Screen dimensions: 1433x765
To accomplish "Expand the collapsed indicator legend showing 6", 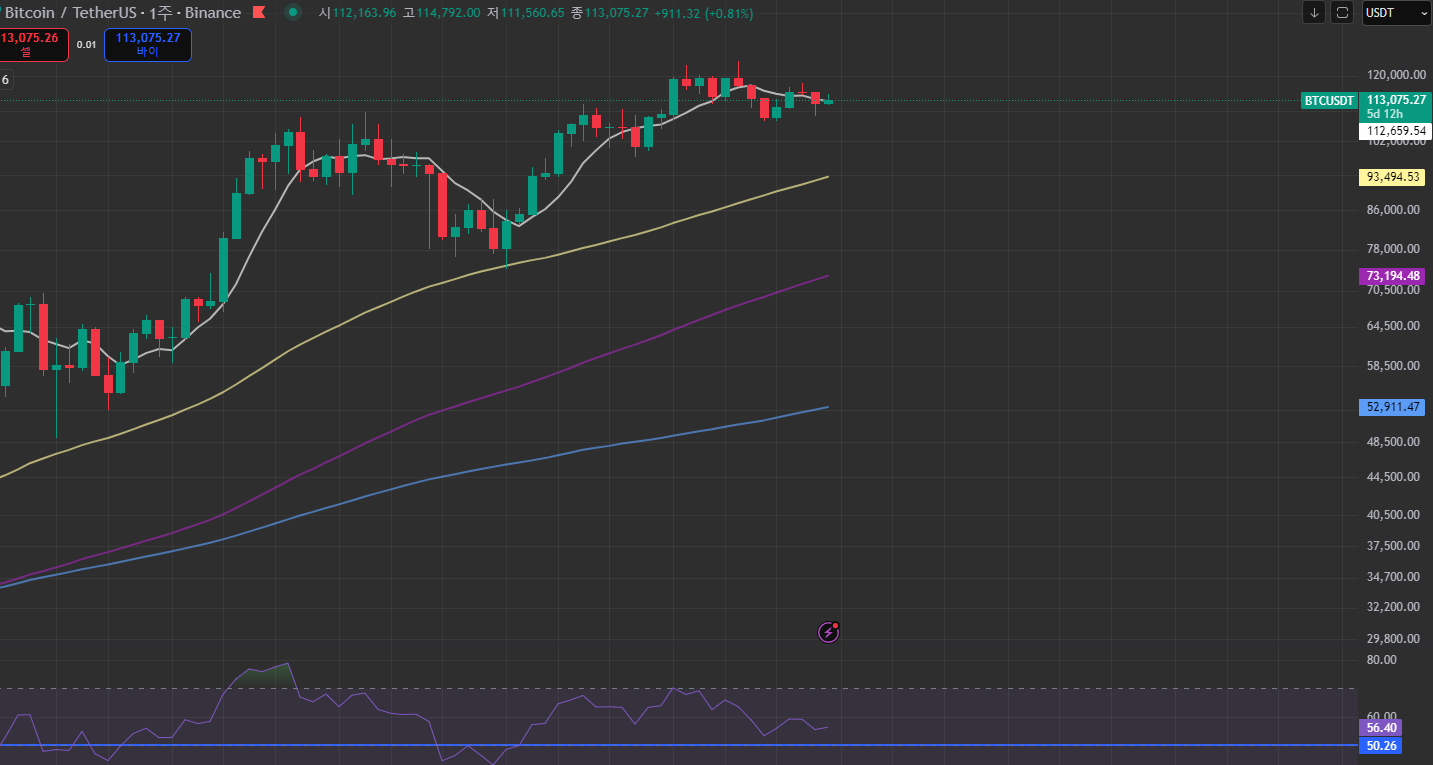I will coord(5,80).
